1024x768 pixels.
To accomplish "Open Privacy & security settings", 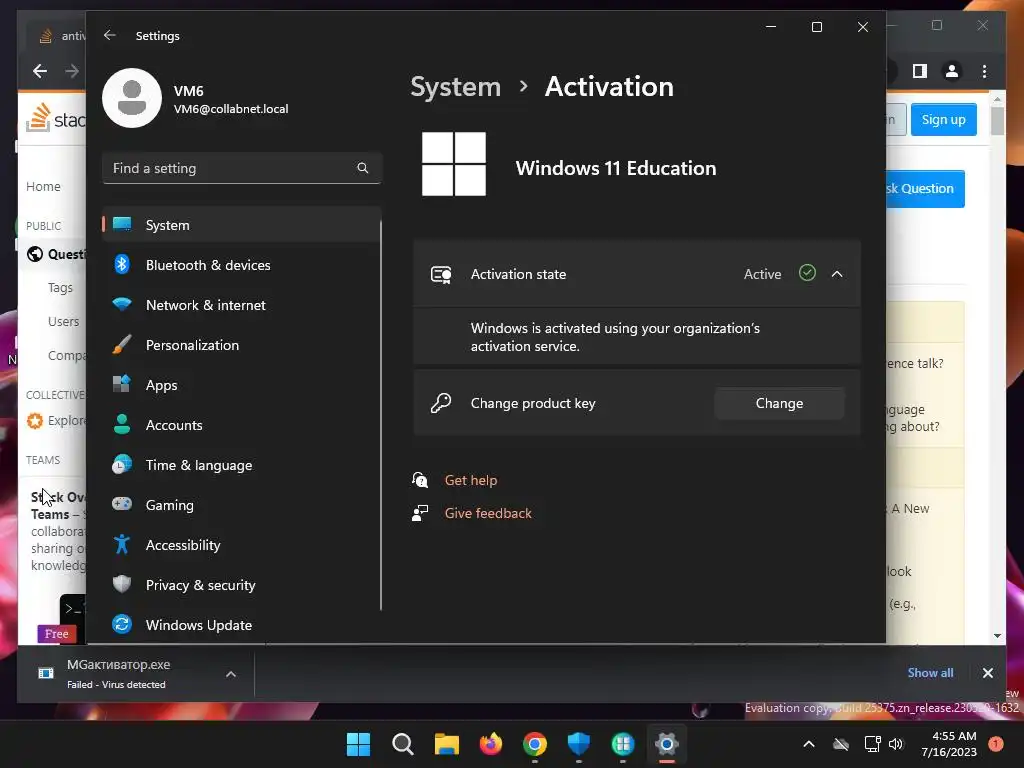I will tap(241, 585).
